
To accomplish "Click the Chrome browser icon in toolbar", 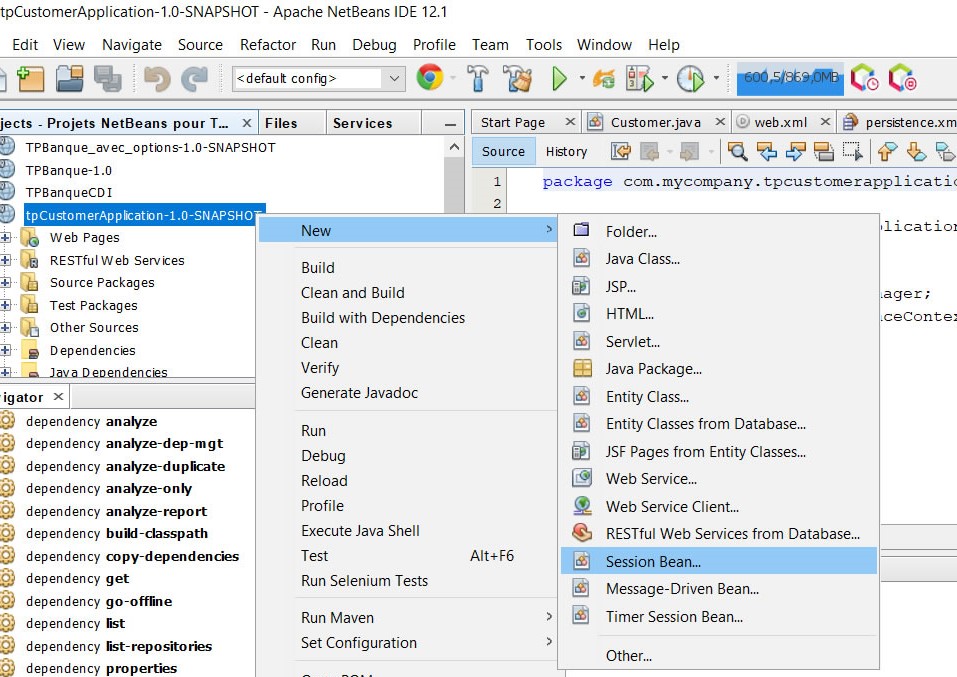I will pos(430,78).
